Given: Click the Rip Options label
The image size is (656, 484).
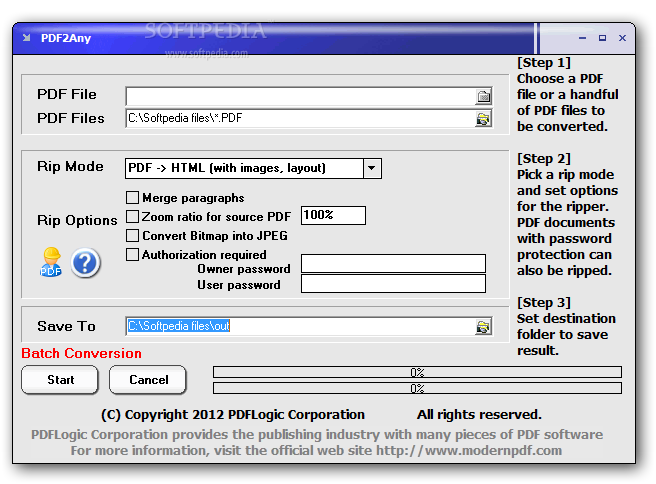Looking at the screenshot, I should (77, 220).
